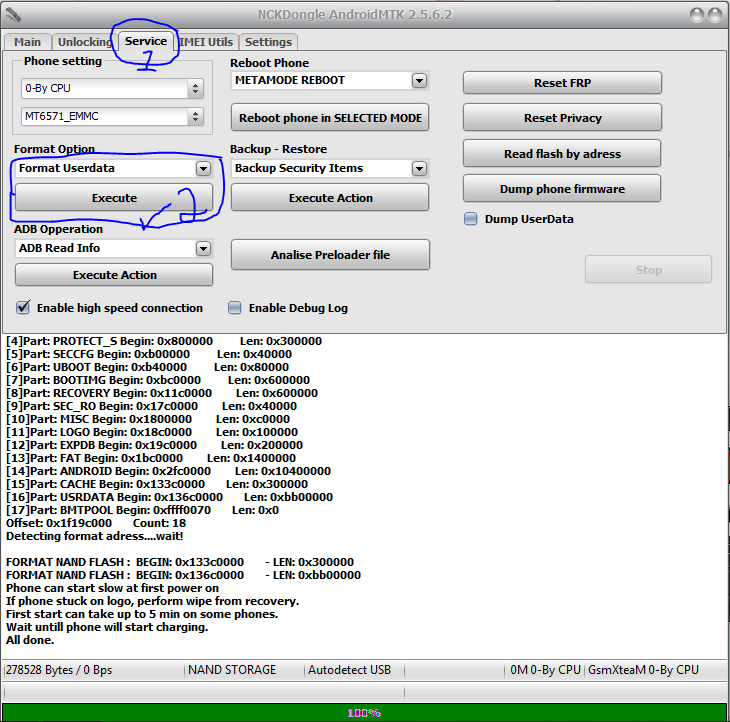Click the green 100% progress bar
Image resolution: width=730 pixels, height=722 pixels.
(364, 712)
